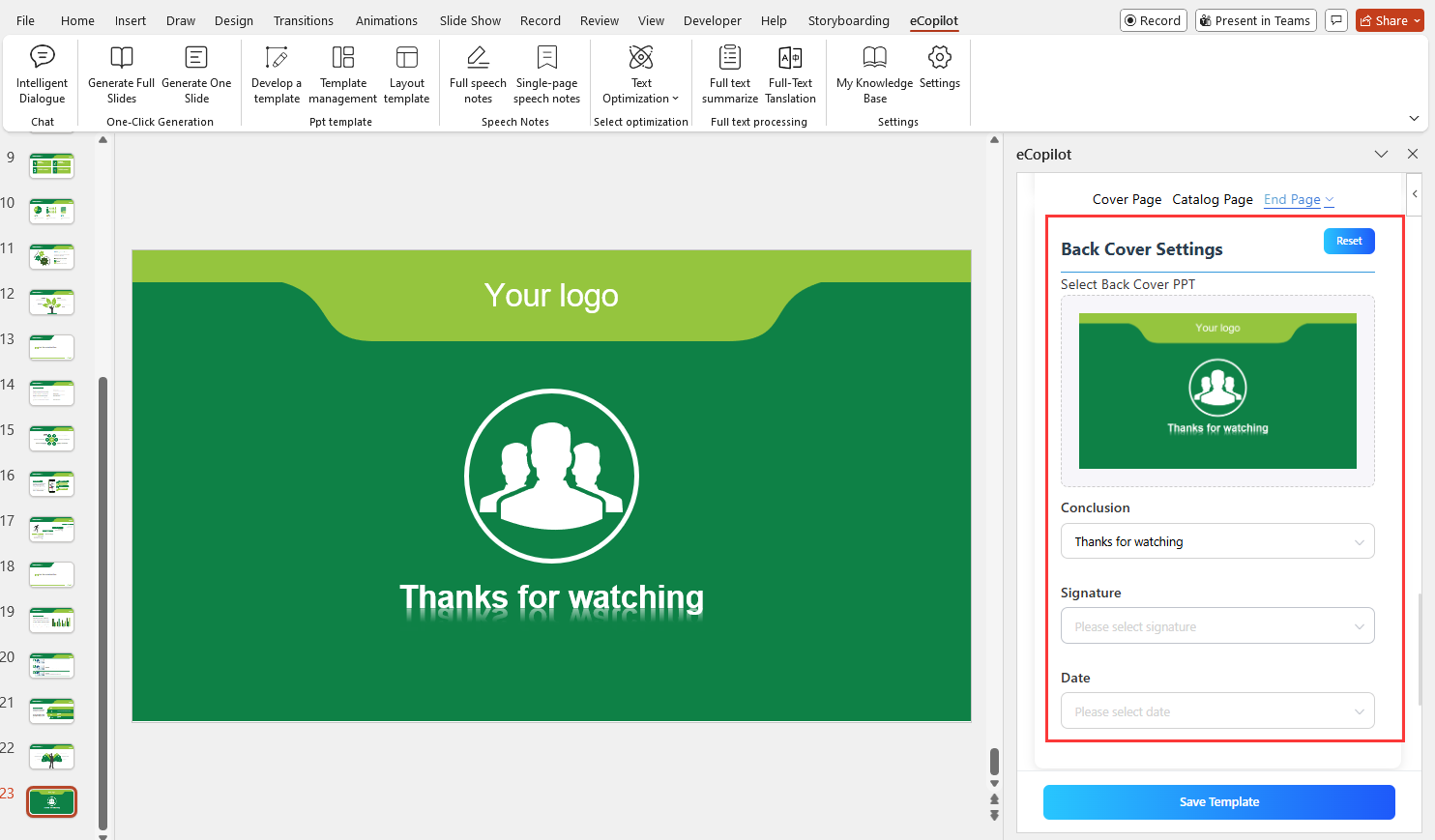Launch Develop a template tool
The width and height of the screenshot is (1435, 840).
pos(277,72)
